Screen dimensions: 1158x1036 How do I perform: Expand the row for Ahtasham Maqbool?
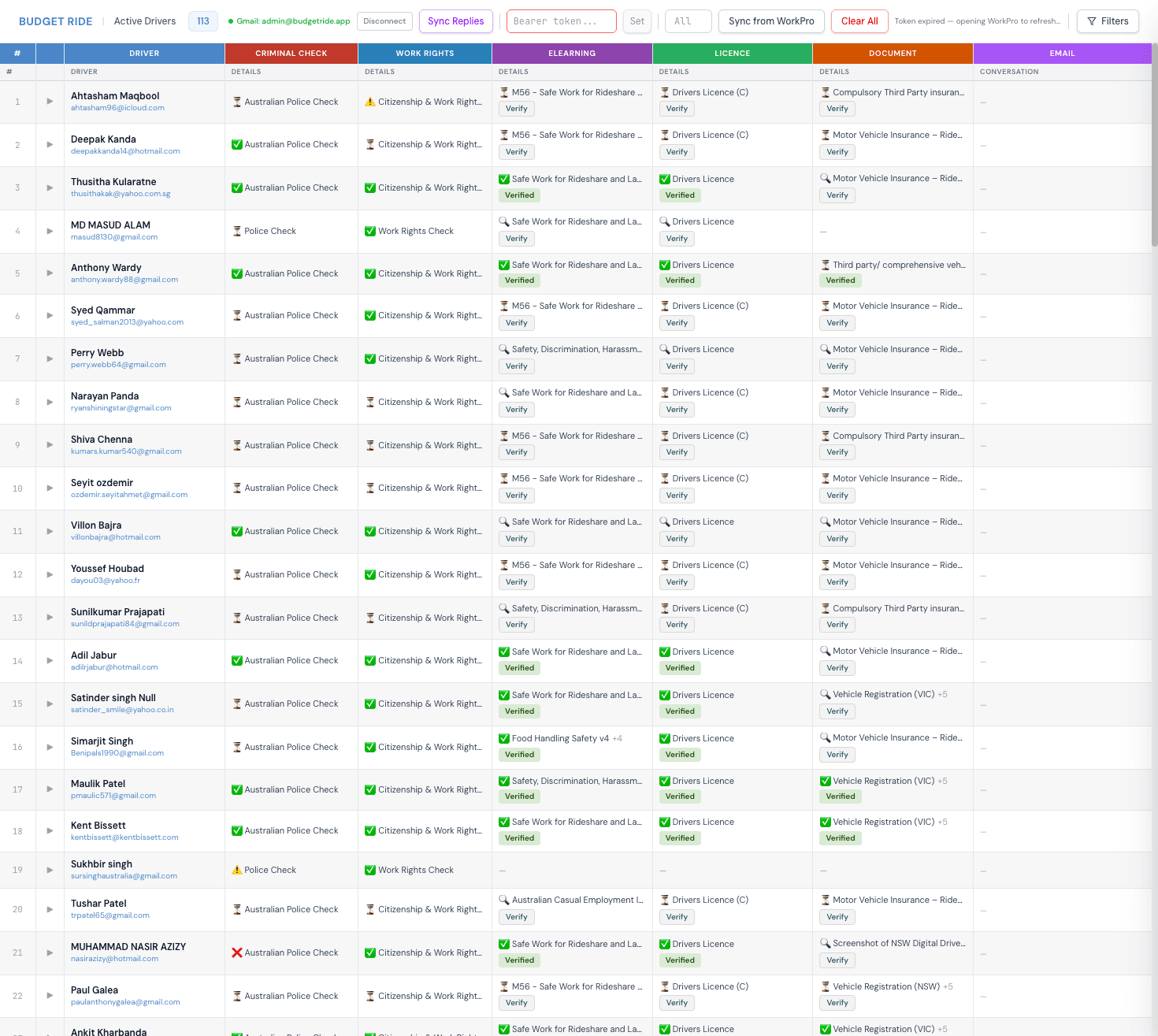[50, 102]
